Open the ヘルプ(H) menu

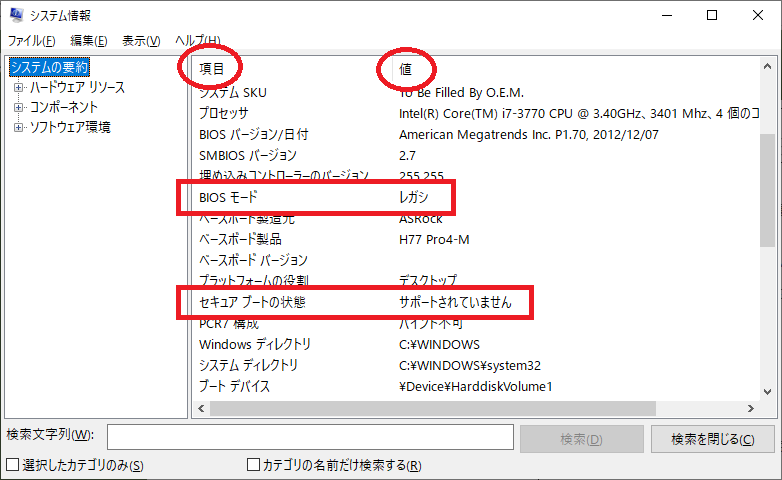(198, 41)
